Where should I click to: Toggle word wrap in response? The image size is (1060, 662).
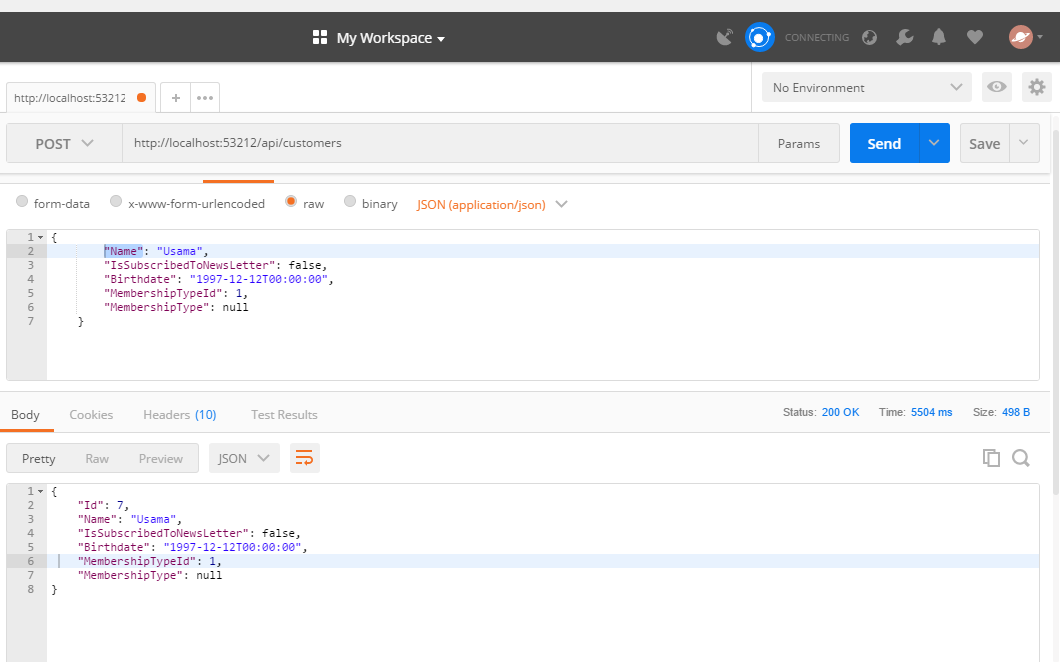[x=305, y=458]
